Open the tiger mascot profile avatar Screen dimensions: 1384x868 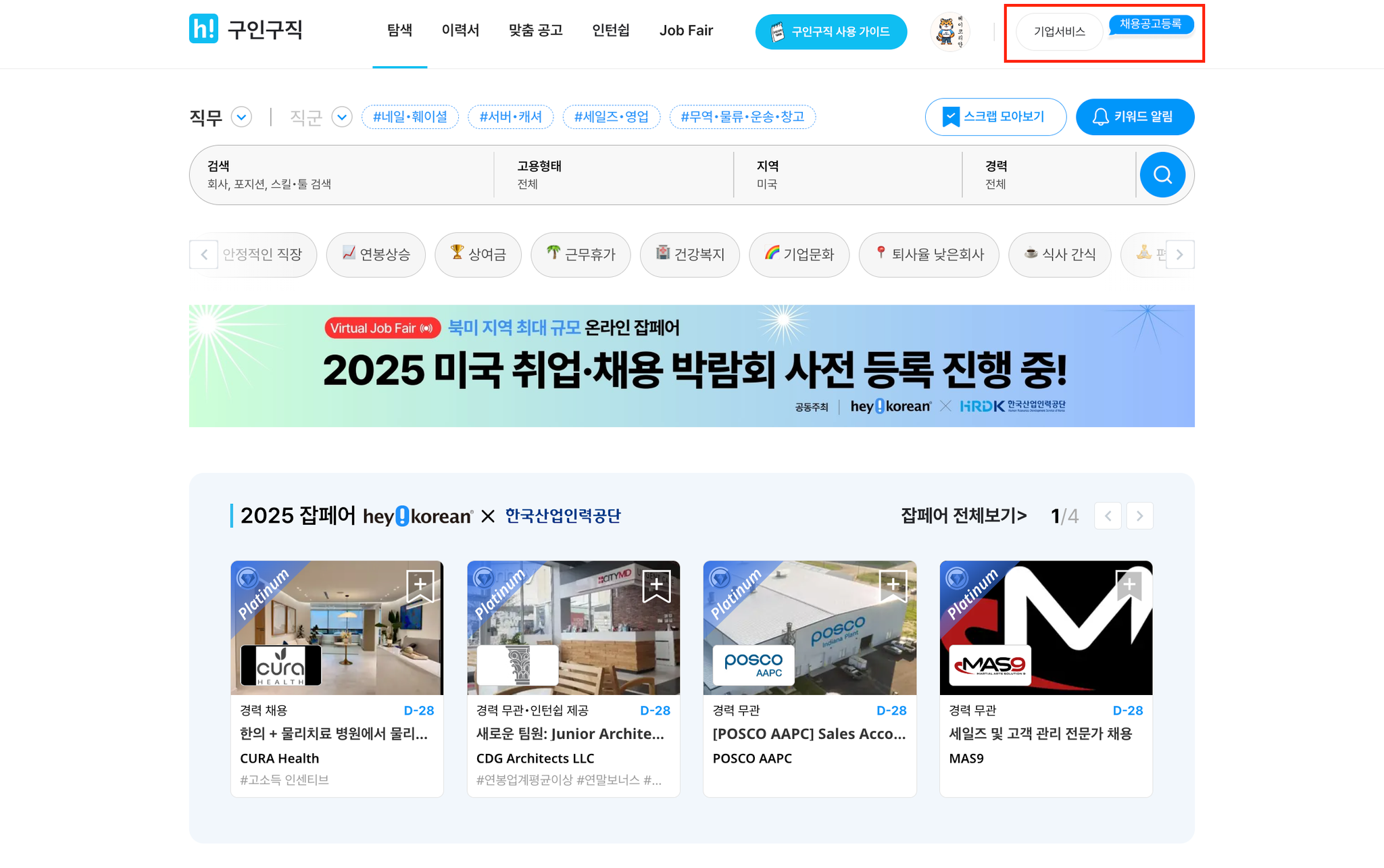click(949, 31)
